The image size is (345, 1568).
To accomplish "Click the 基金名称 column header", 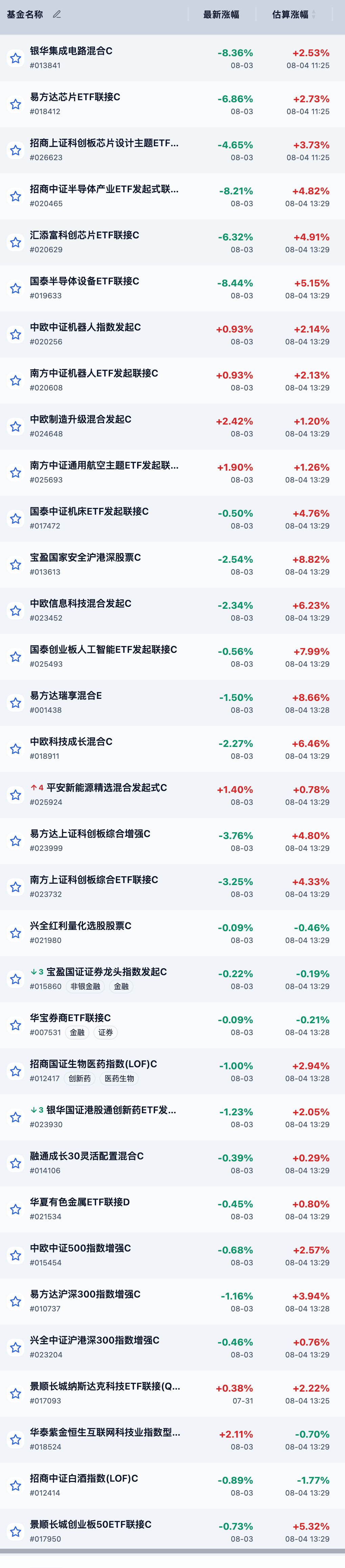I will click(x=25, y=14).
